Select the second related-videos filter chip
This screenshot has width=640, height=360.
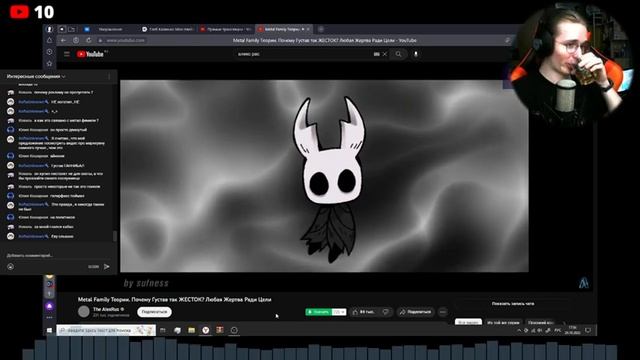pos(503,322)
